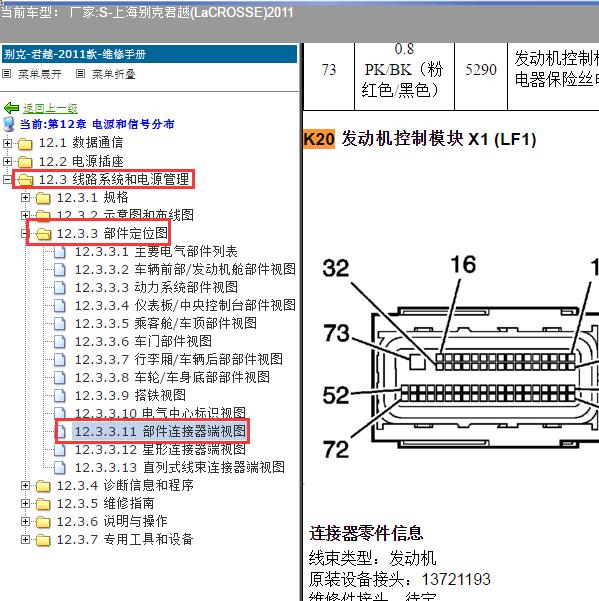Open 12.3.3.9 搭铁视图
Screen dimensions: 599x601
(130, 395)
